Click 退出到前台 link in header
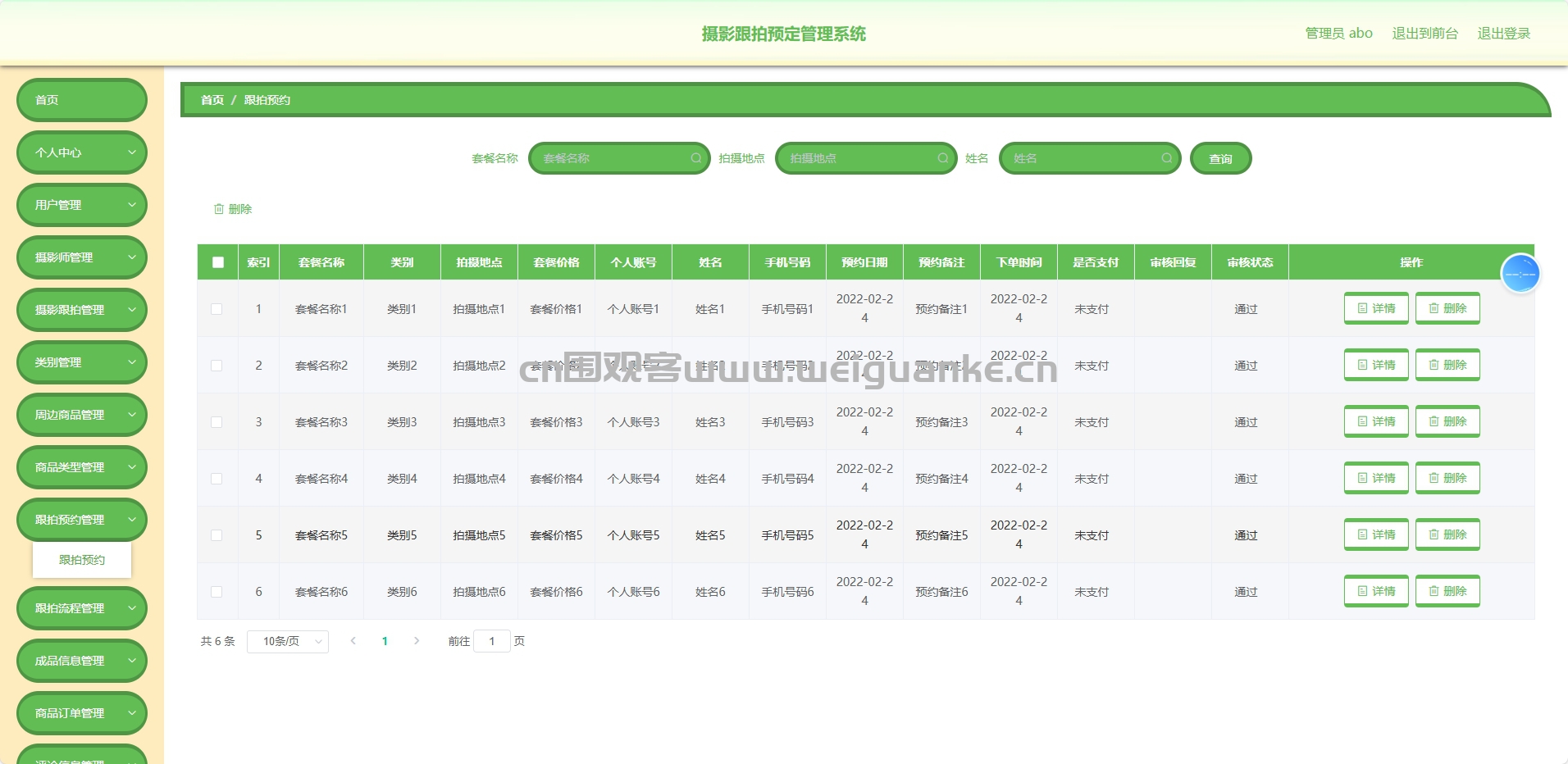The image size is (1568, 764). (1425, 34)
